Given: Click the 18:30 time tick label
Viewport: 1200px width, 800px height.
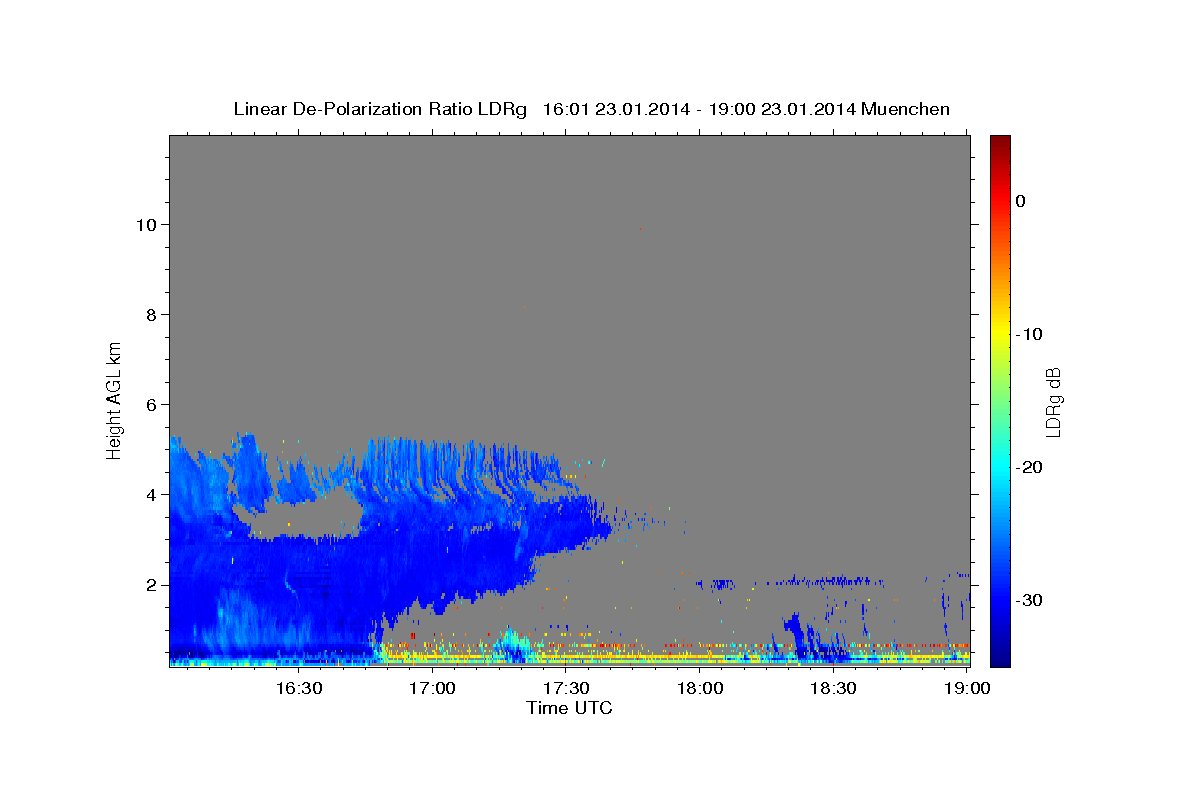Looking at the screenshot, I should click(833, 688).
